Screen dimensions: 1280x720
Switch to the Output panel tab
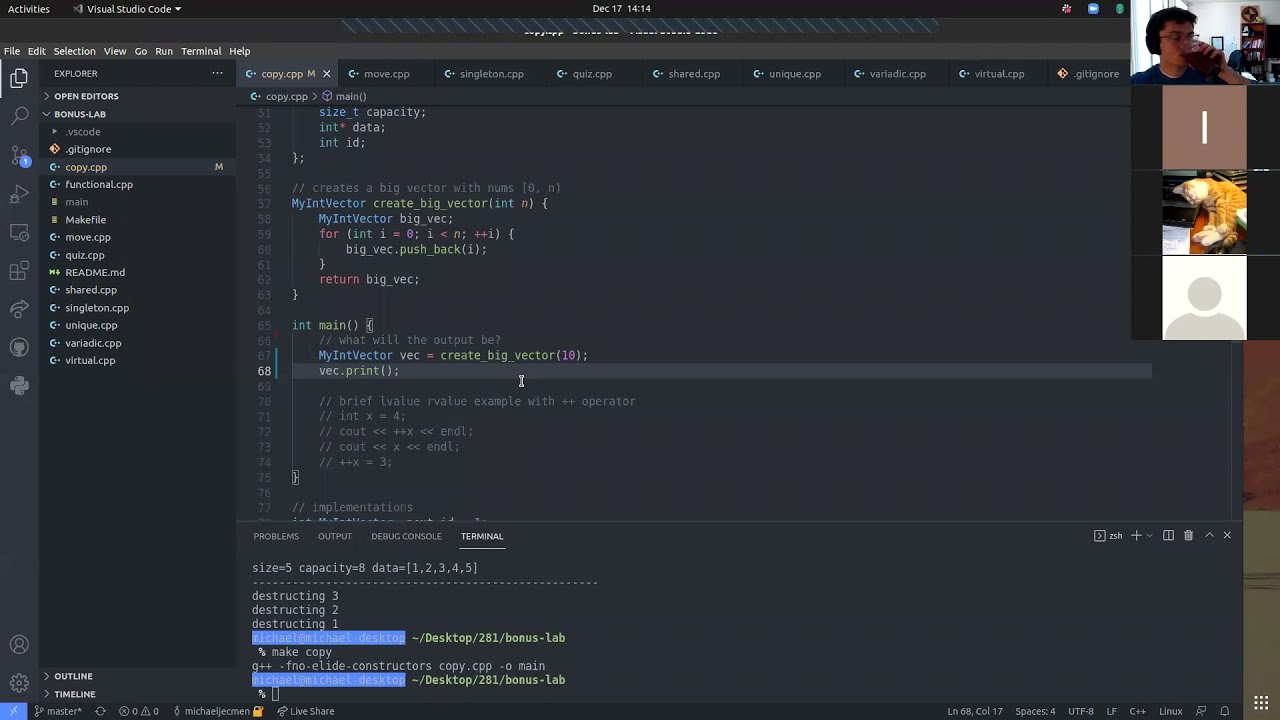(x=335, y=536)
